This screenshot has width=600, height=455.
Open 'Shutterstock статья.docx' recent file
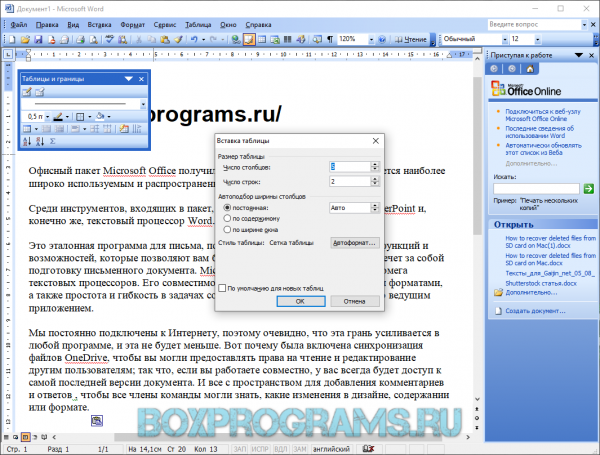[541, 283]
